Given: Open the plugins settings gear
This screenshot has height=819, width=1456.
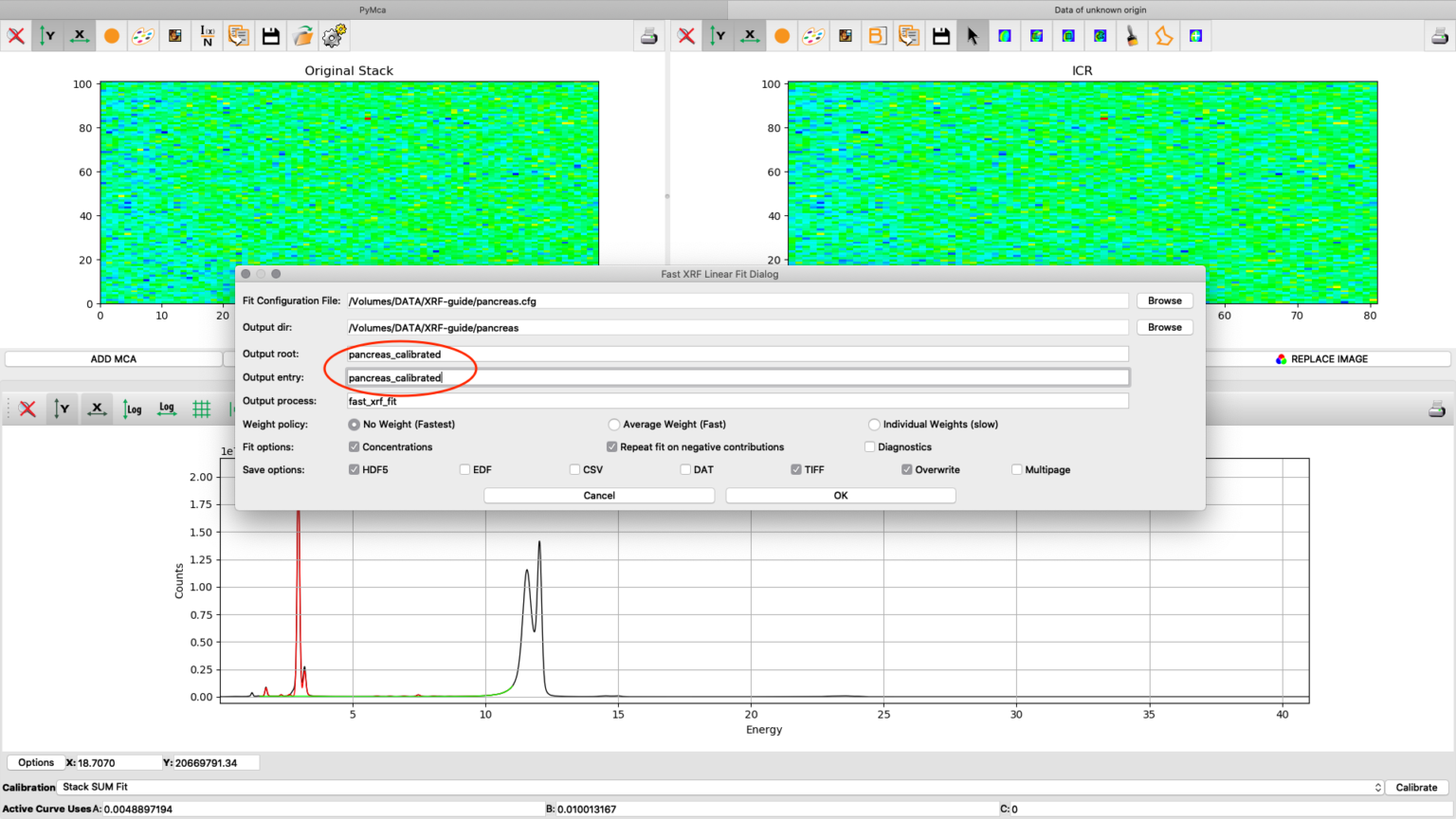Looking at the screenshot, I should click(x=334, y=35).
